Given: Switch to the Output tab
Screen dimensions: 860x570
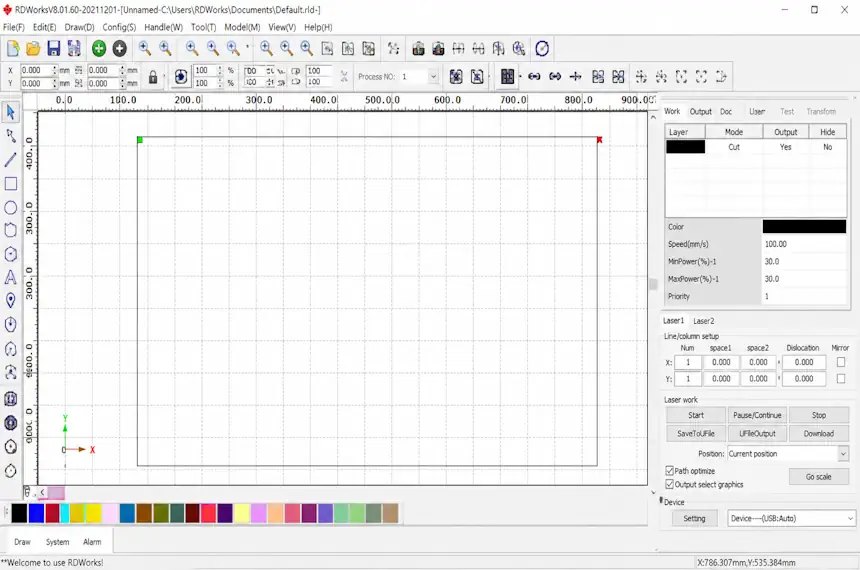Looking at the screenshot, I should [700, 111].
